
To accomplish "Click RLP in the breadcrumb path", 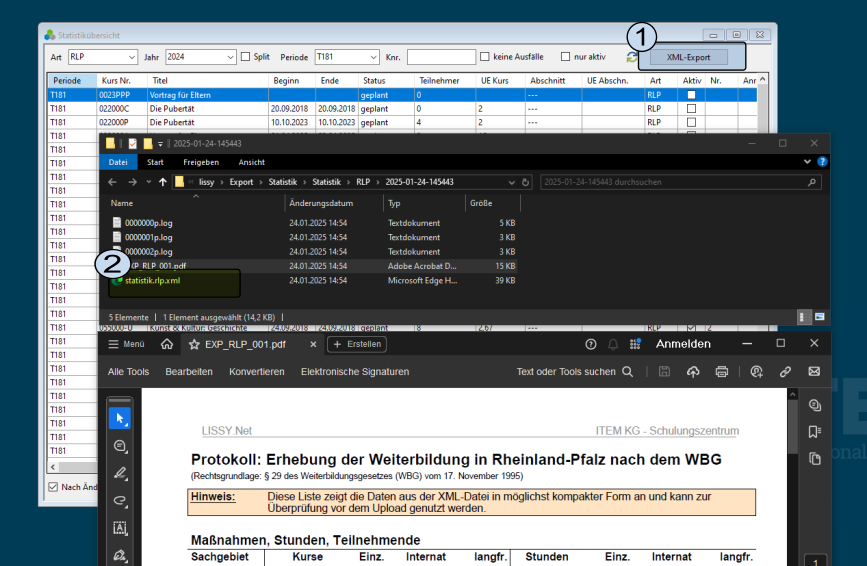I will click(363, 182).
